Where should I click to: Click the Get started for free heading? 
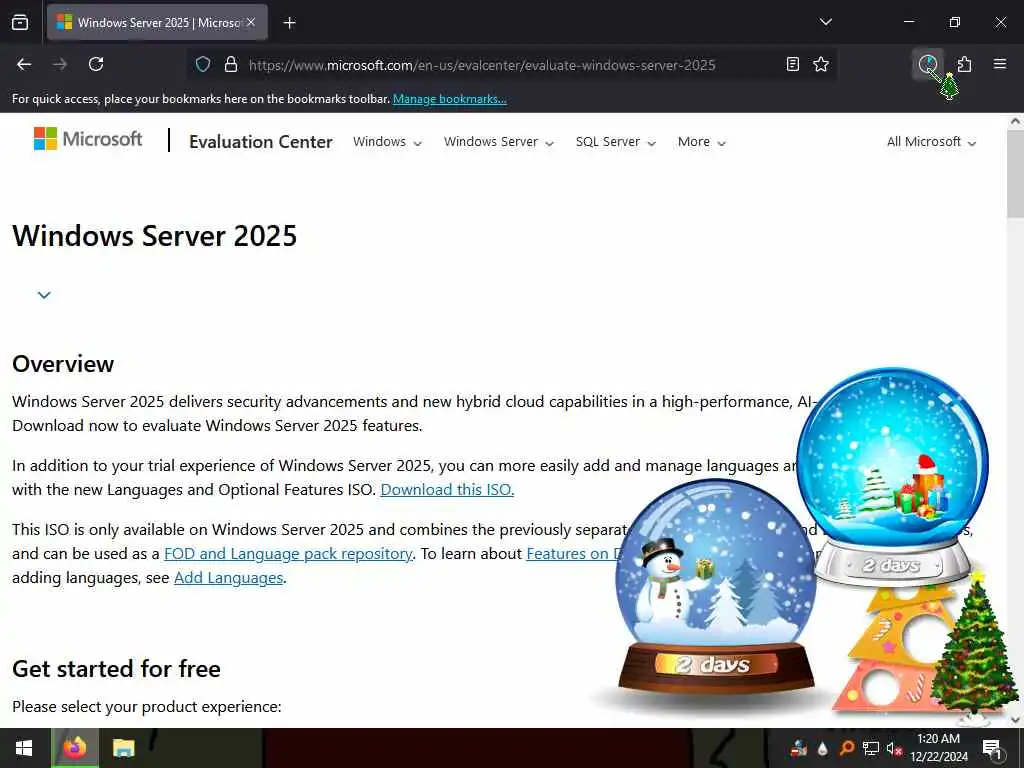pos(116,669)
